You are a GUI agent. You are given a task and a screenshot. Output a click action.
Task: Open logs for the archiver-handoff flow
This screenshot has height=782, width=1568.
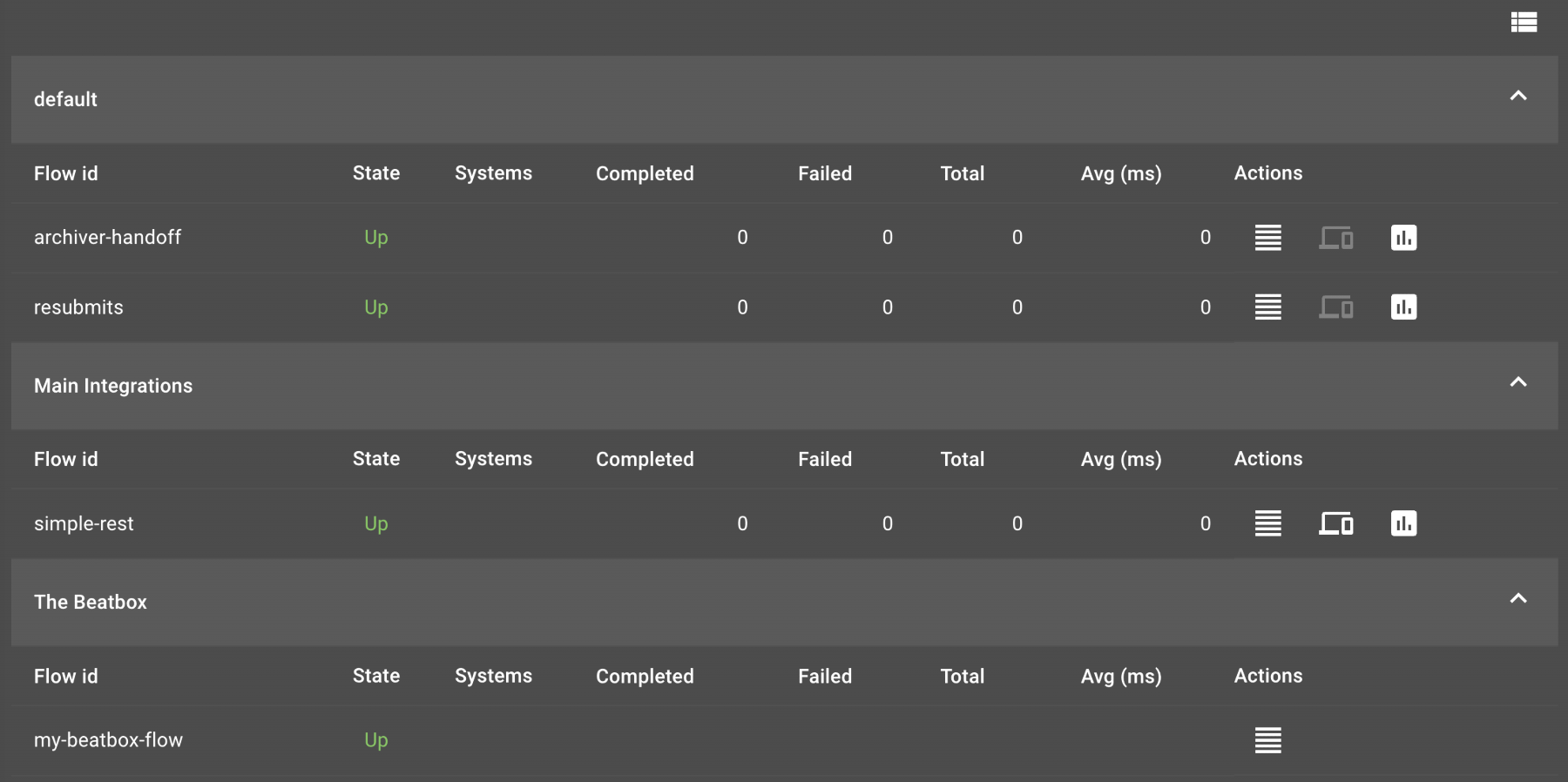pos(1267,237)
